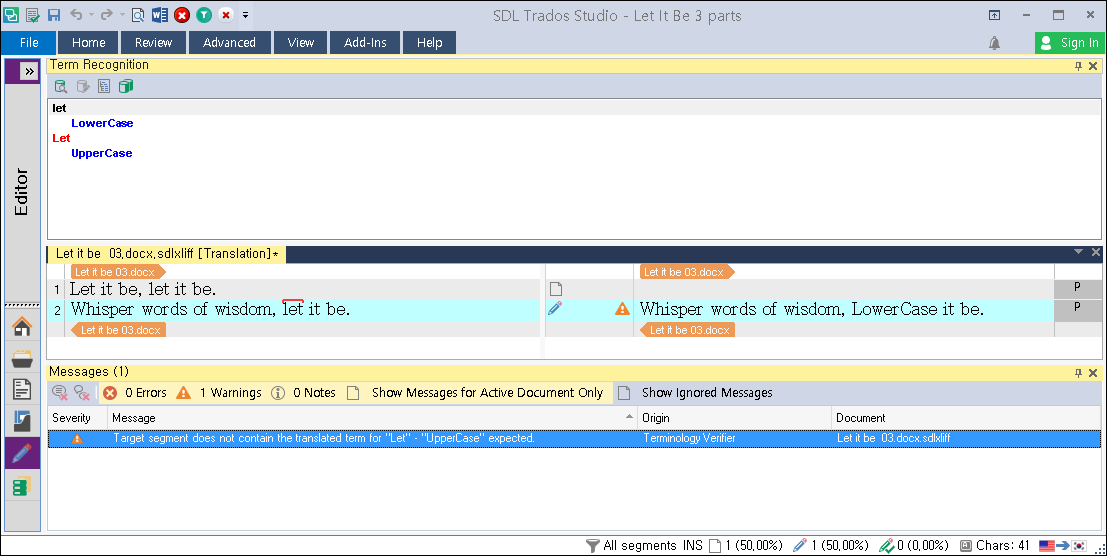This screenshot has height=556, width=1107.
Task: Click the Word document export icon
Action: (x=160, y=14)
